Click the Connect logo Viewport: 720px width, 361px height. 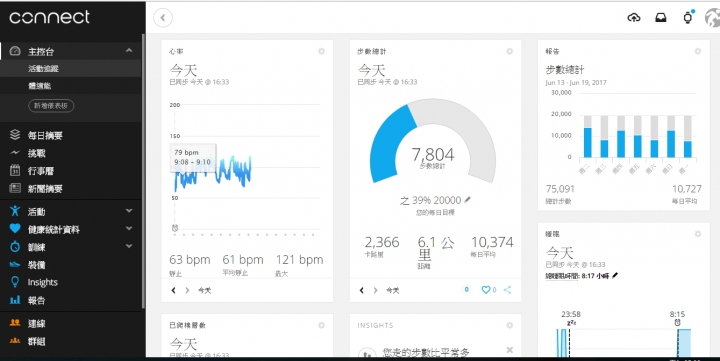50,17
